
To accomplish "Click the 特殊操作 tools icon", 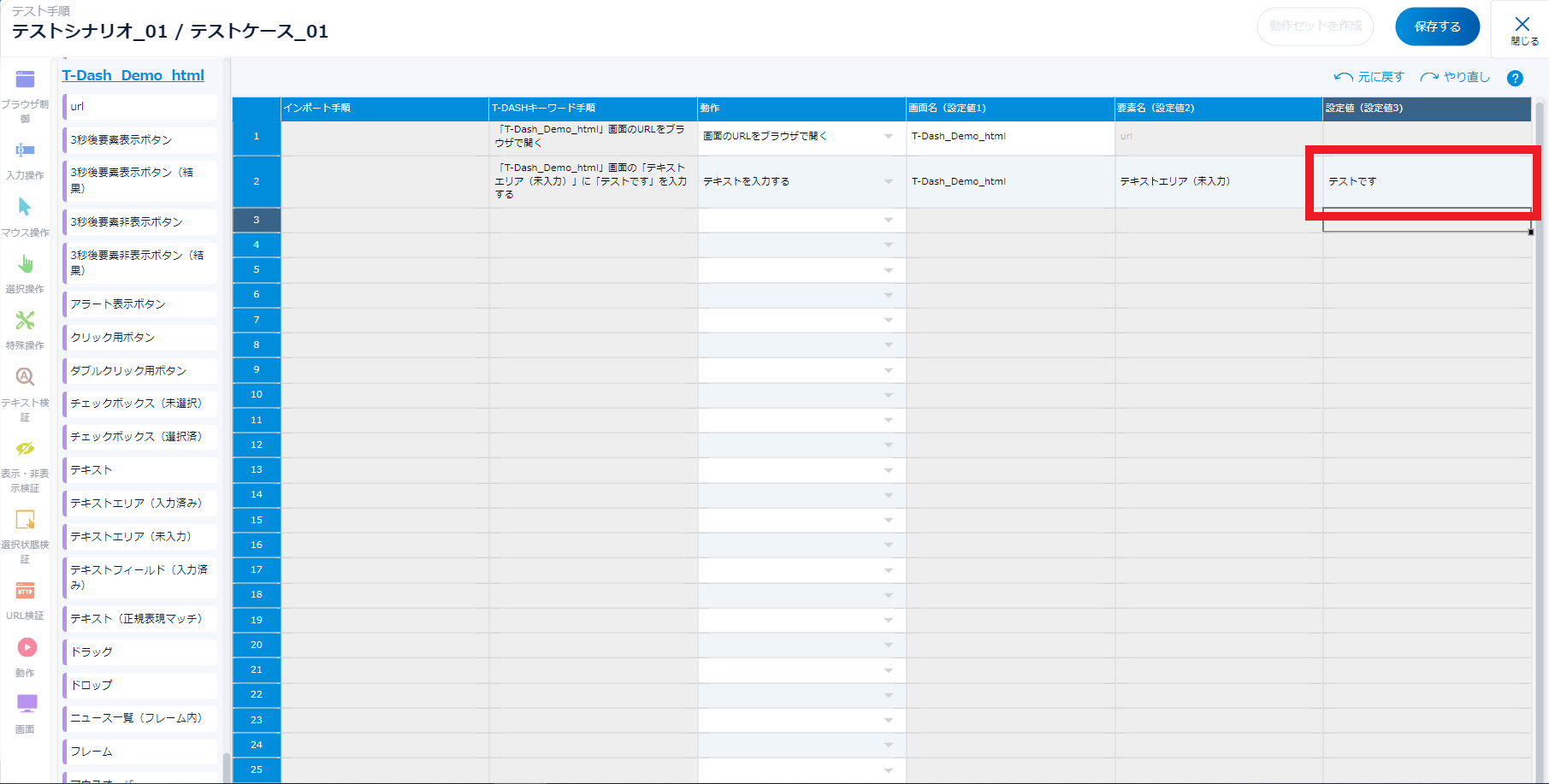I will click(x=25, y=321).
